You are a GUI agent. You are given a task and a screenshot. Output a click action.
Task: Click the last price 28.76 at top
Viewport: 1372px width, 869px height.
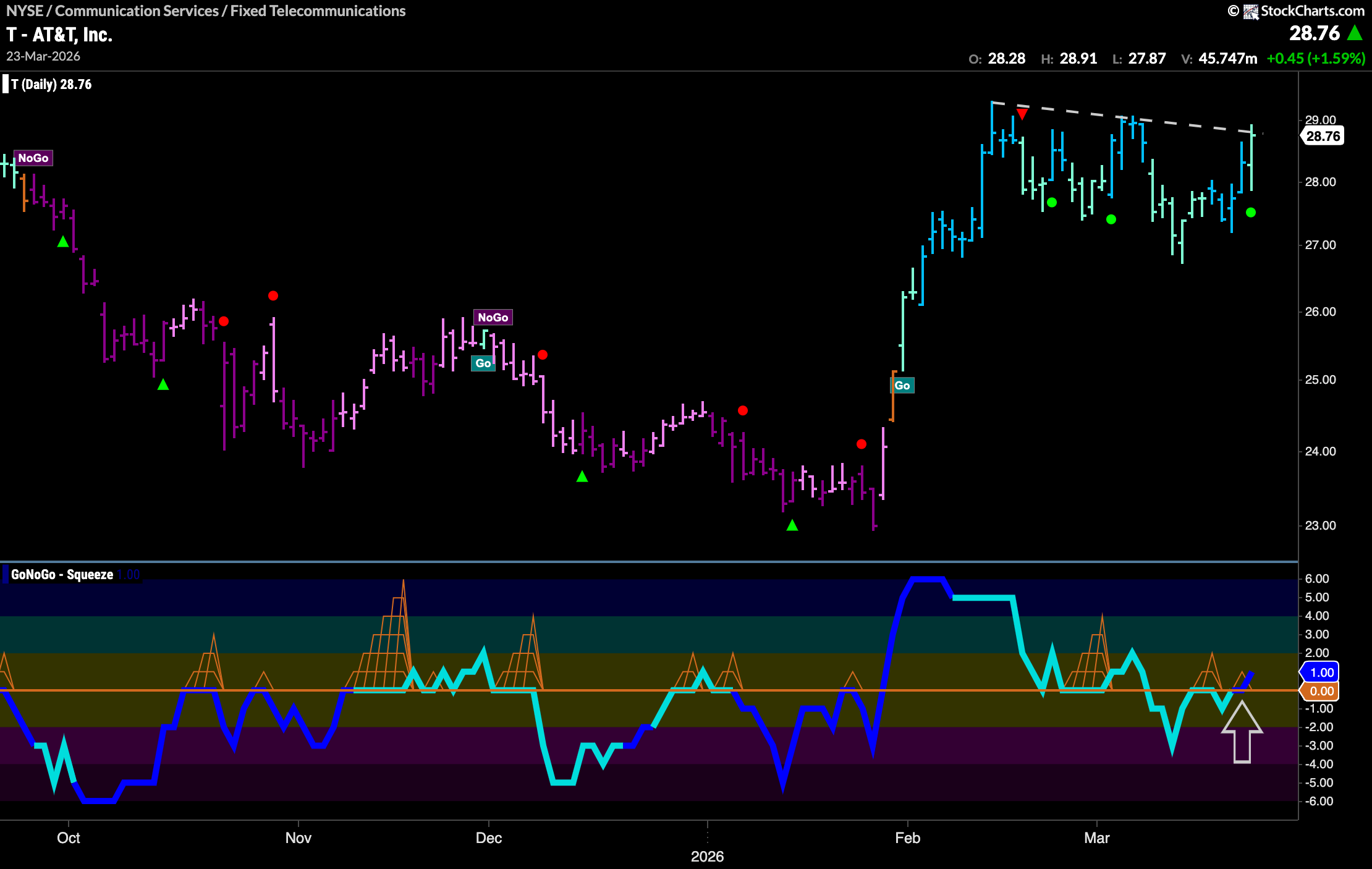1315,33
